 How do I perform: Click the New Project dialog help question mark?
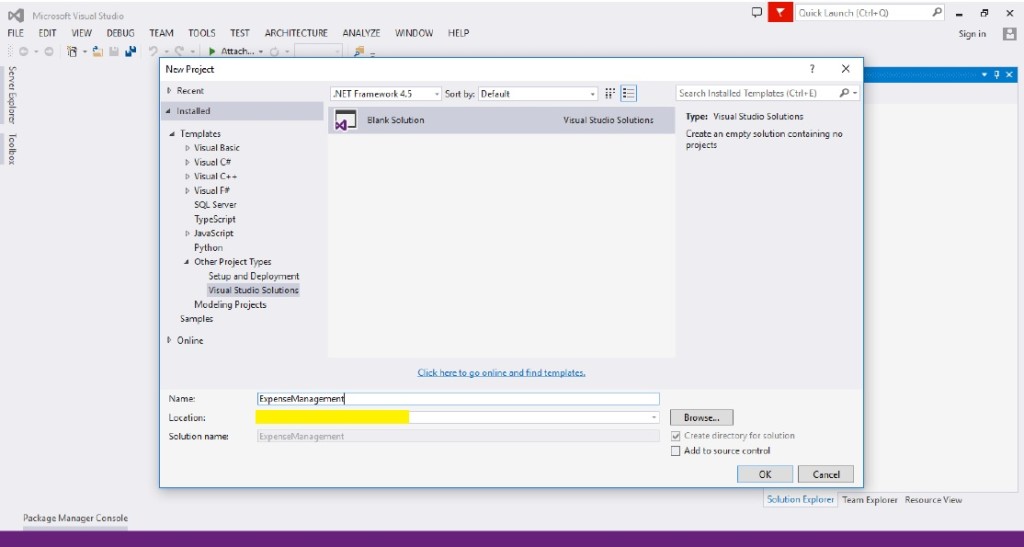pyautogui.click(x=812, y=69)
